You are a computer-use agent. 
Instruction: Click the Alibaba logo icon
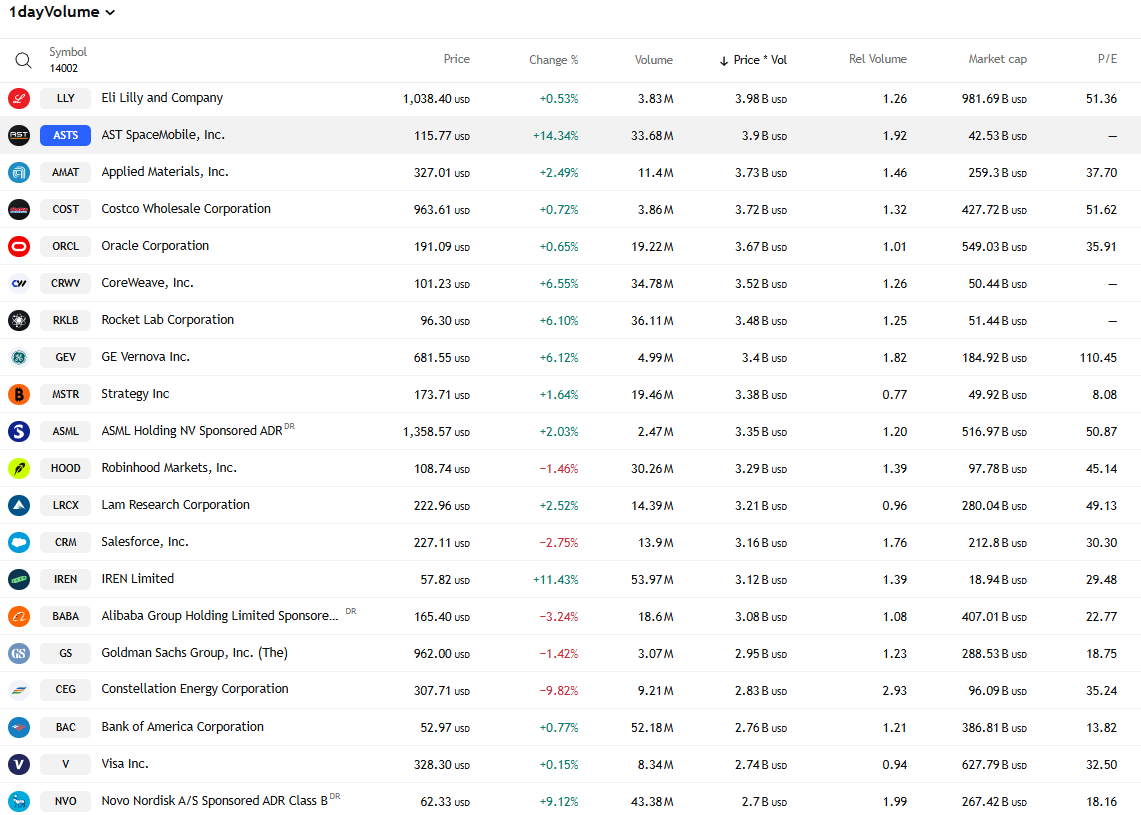click(19, 616)
